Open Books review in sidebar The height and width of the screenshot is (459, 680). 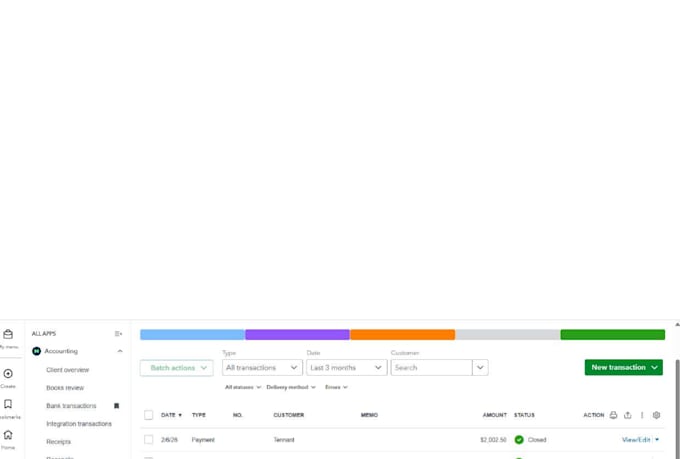[65, 388]
